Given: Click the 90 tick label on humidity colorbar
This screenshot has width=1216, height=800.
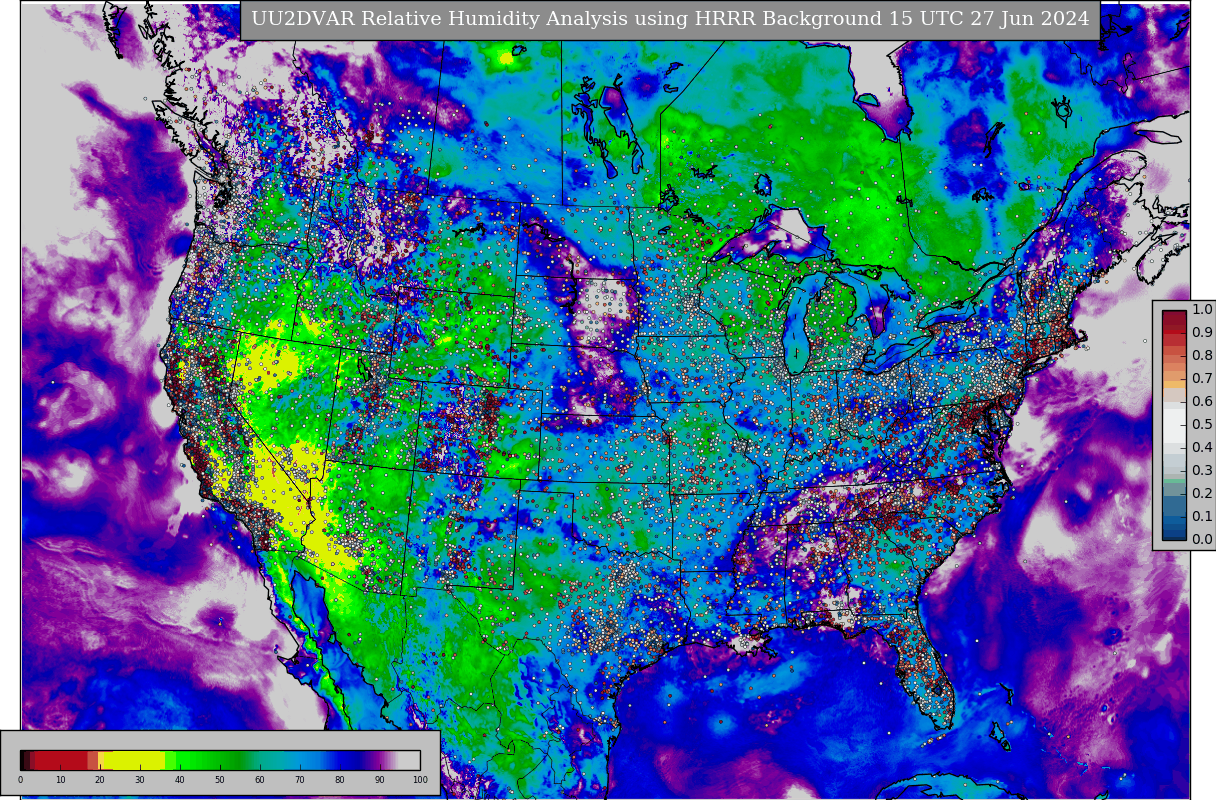Looking at the screenshot, I should (380, 781).
